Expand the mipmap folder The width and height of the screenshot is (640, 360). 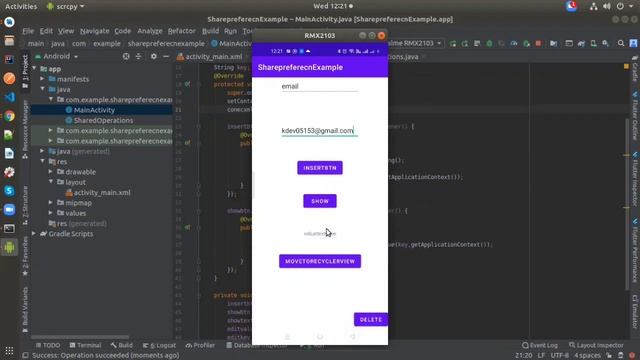[x=51, y=202]
